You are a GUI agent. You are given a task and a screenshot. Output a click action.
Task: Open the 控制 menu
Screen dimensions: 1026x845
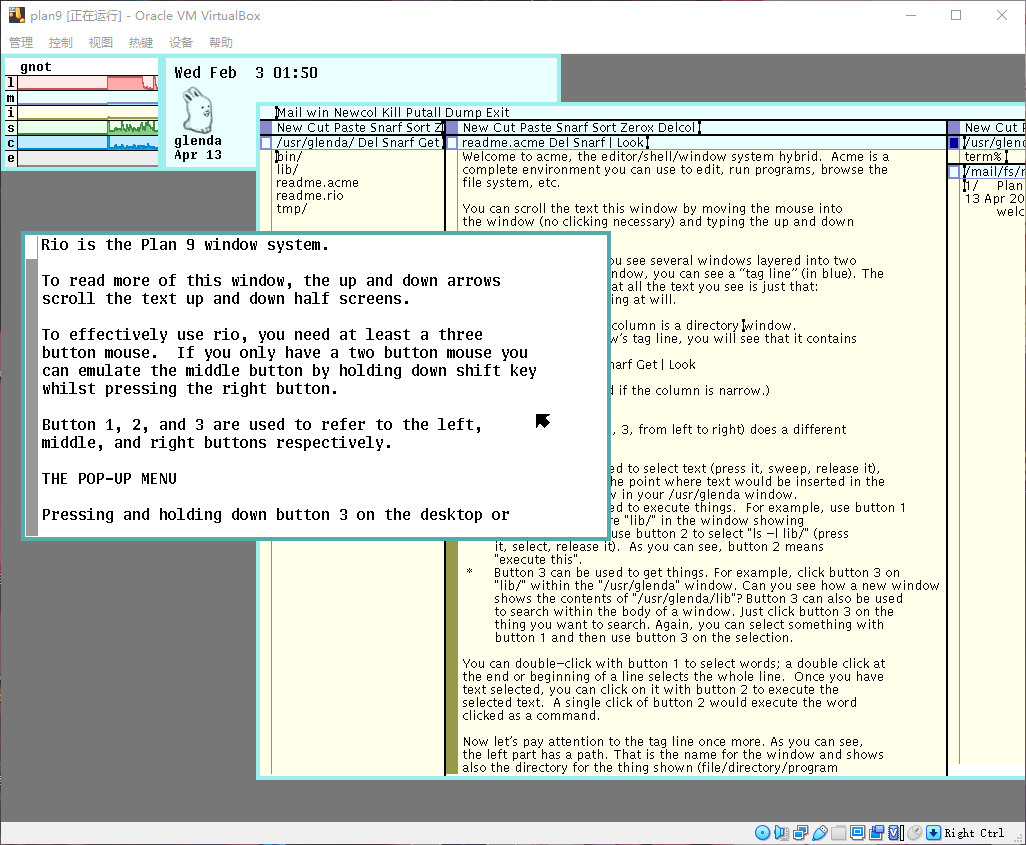61,43
